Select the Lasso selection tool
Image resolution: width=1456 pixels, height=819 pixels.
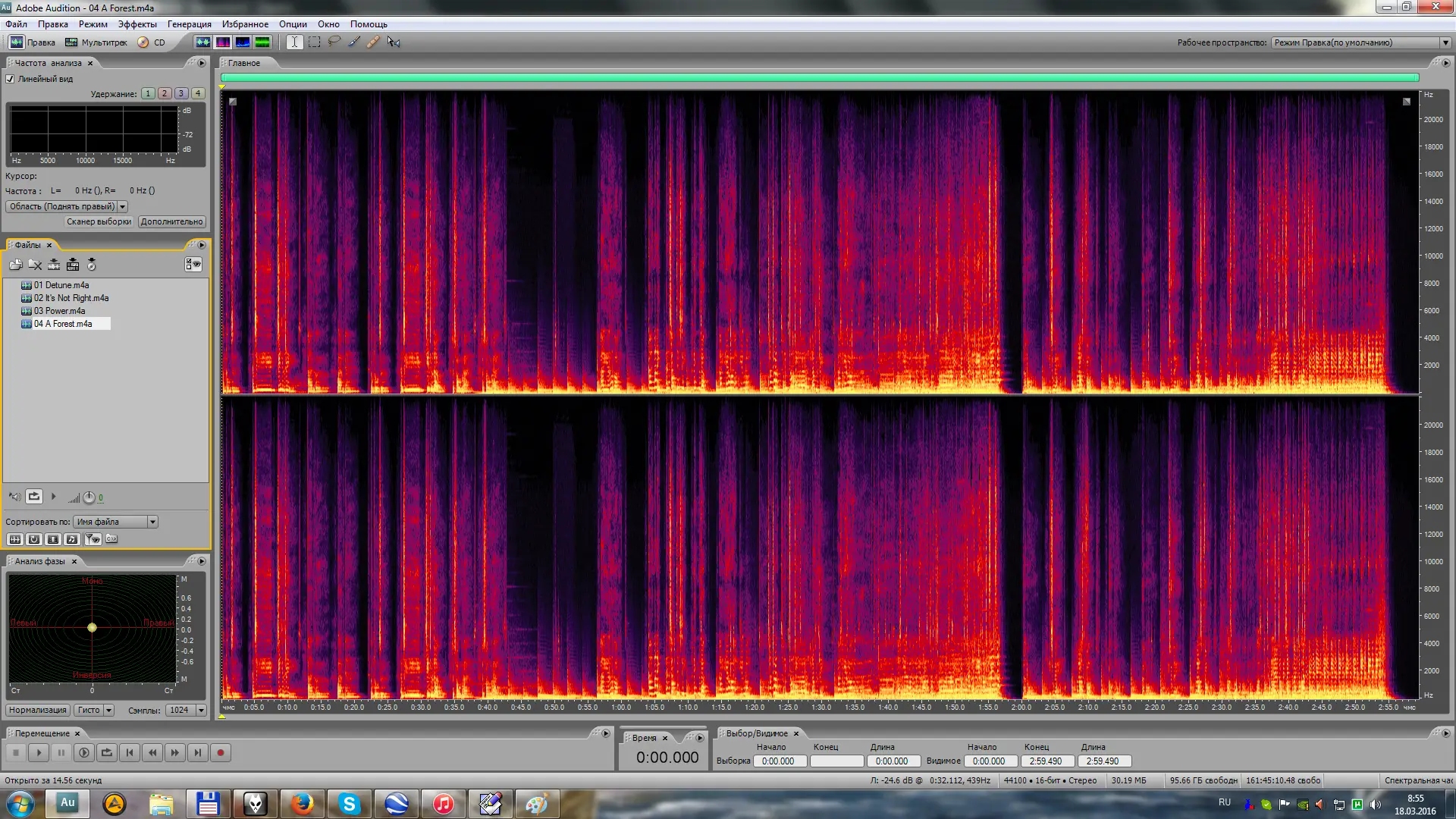tap(334, 42)
